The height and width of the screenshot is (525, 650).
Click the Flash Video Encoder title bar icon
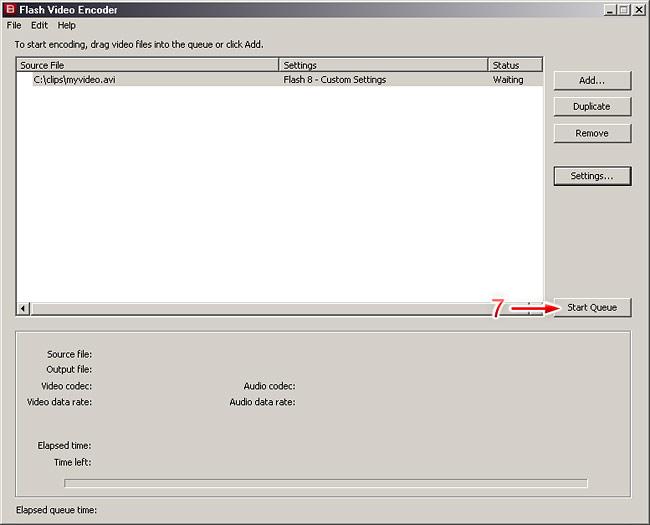point(10,9)
